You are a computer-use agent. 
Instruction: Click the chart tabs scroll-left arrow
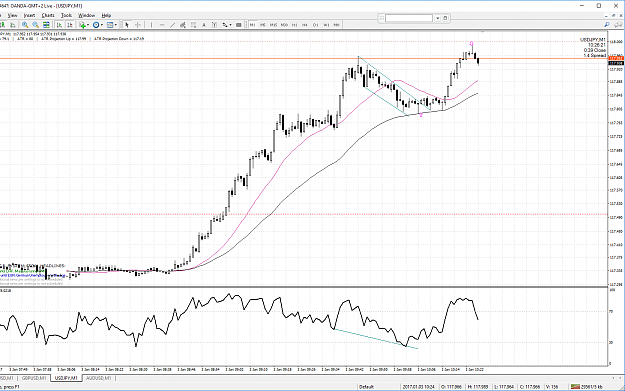click(613, 378)
